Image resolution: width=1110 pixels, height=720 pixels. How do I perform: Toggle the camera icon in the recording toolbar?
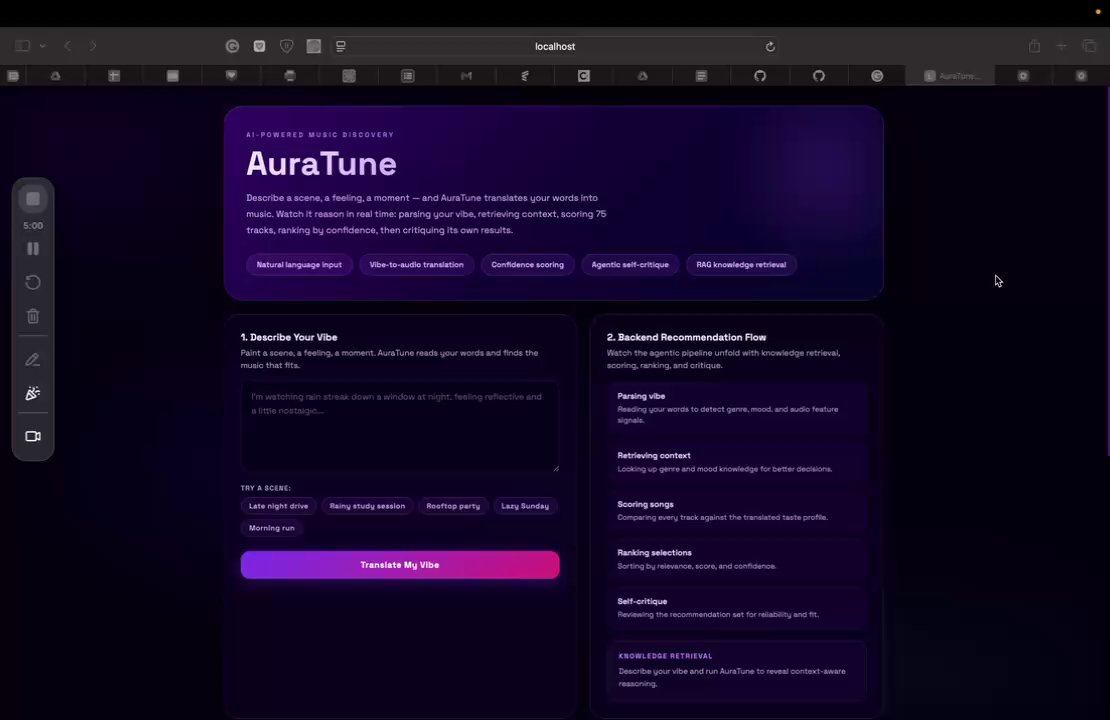33,436
